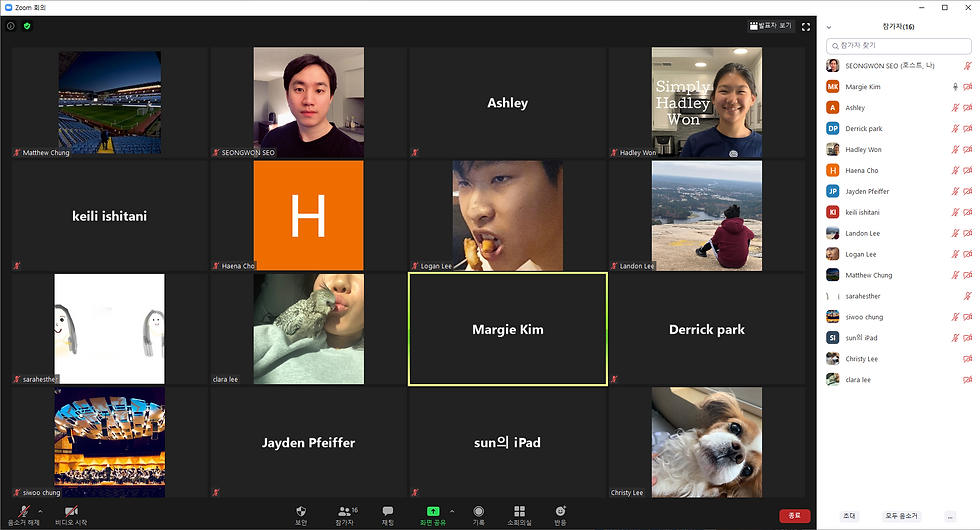The height and width of the screenshot is (530, 980).
Task: Select clara lee name in participants list
Action: coord(858,380)
